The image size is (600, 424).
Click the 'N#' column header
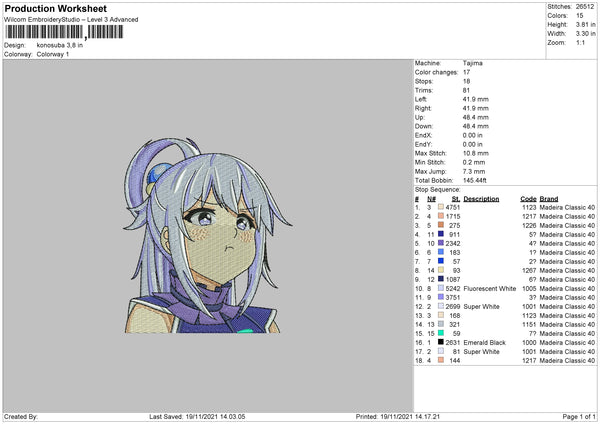(x=432, y=199)
